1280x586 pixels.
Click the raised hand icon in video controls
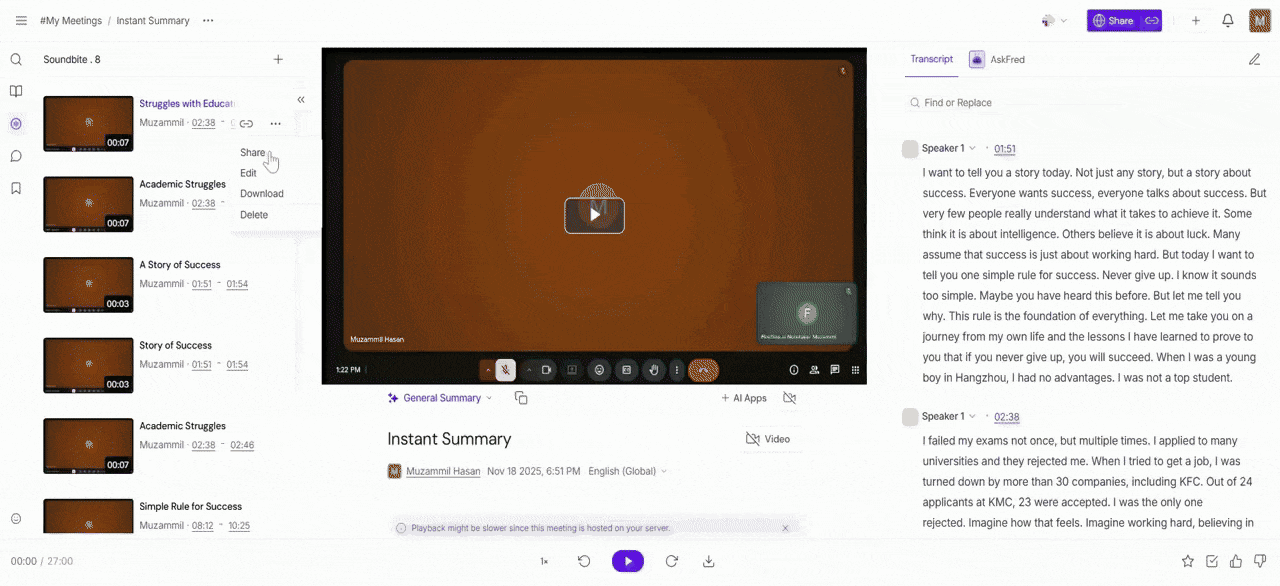click(x=653, y=369)
